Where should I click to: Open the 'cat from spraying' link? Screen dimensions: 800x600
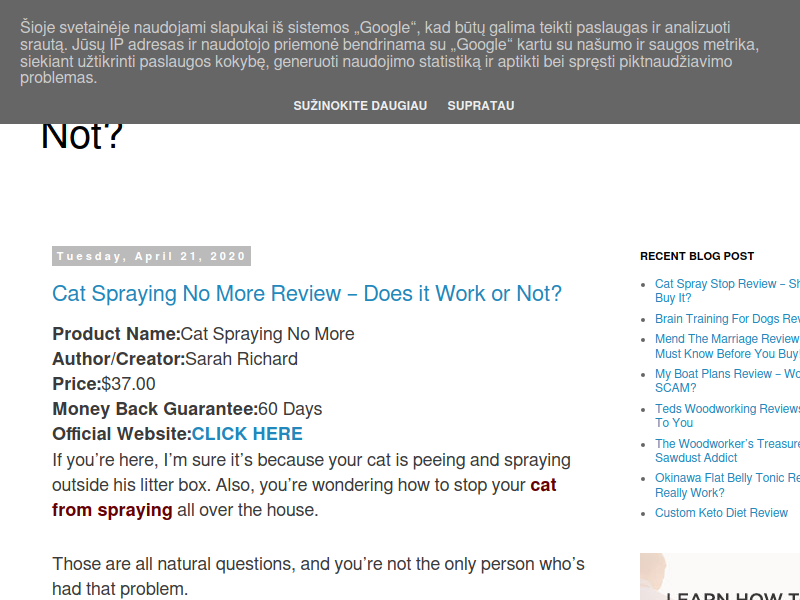pos(304,497)
